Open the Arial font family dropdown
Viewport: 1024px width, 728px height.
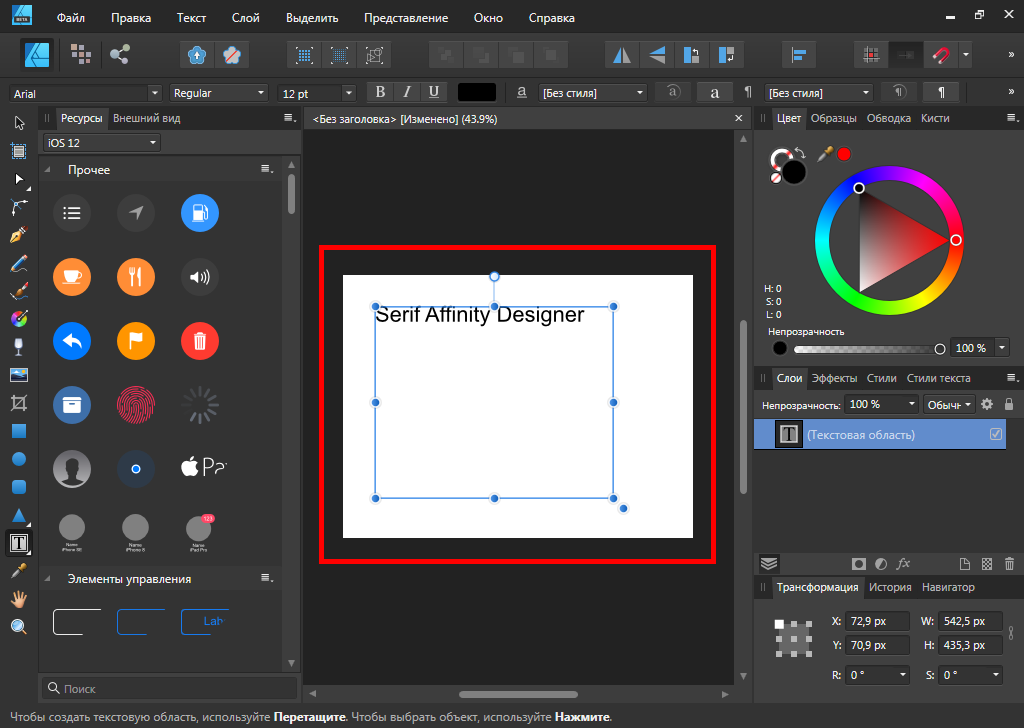click(154, 93)
